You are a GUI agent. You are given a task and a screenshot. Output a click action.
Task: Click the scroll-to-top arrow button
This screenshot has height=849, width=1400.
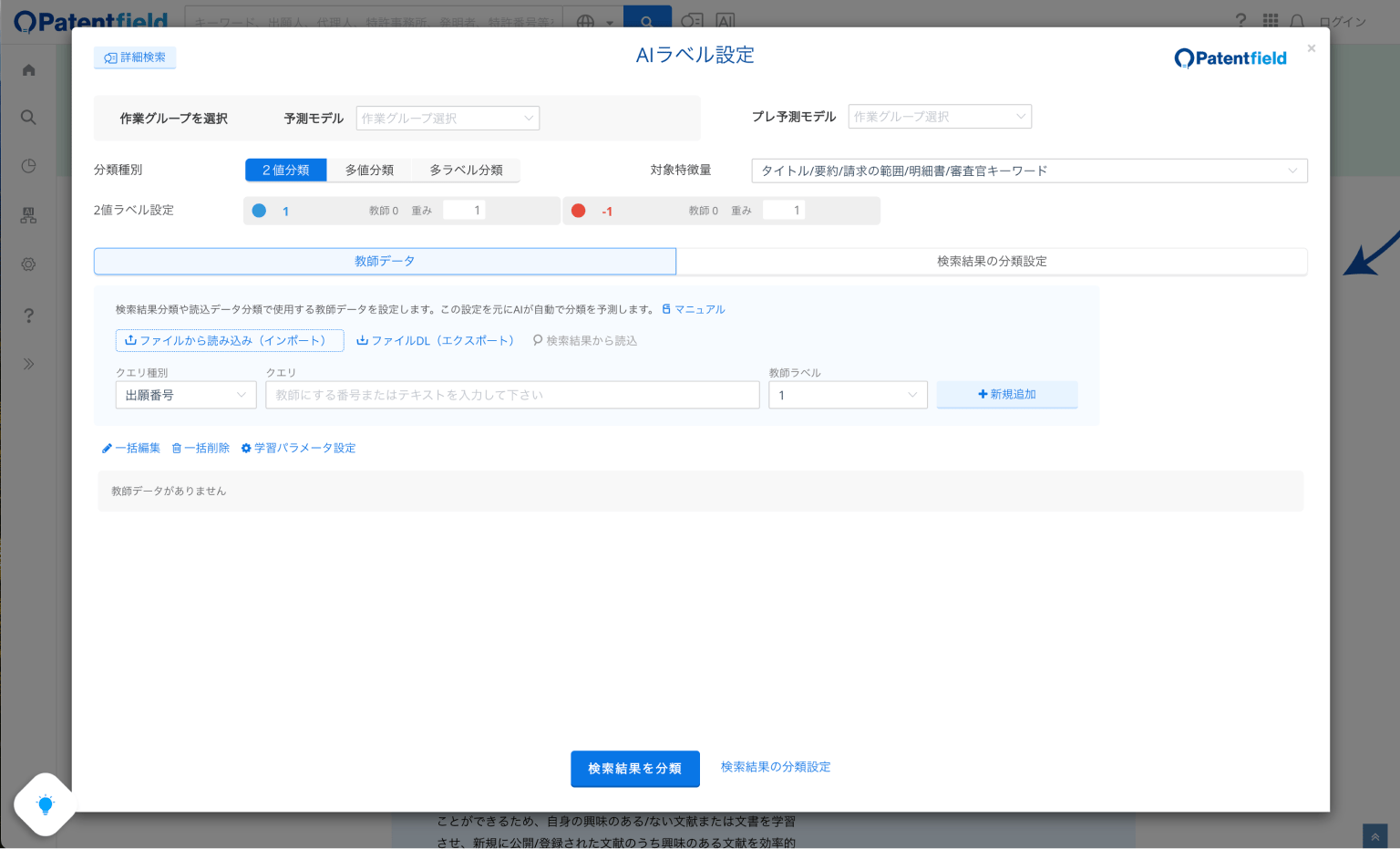coord(1374,836)
